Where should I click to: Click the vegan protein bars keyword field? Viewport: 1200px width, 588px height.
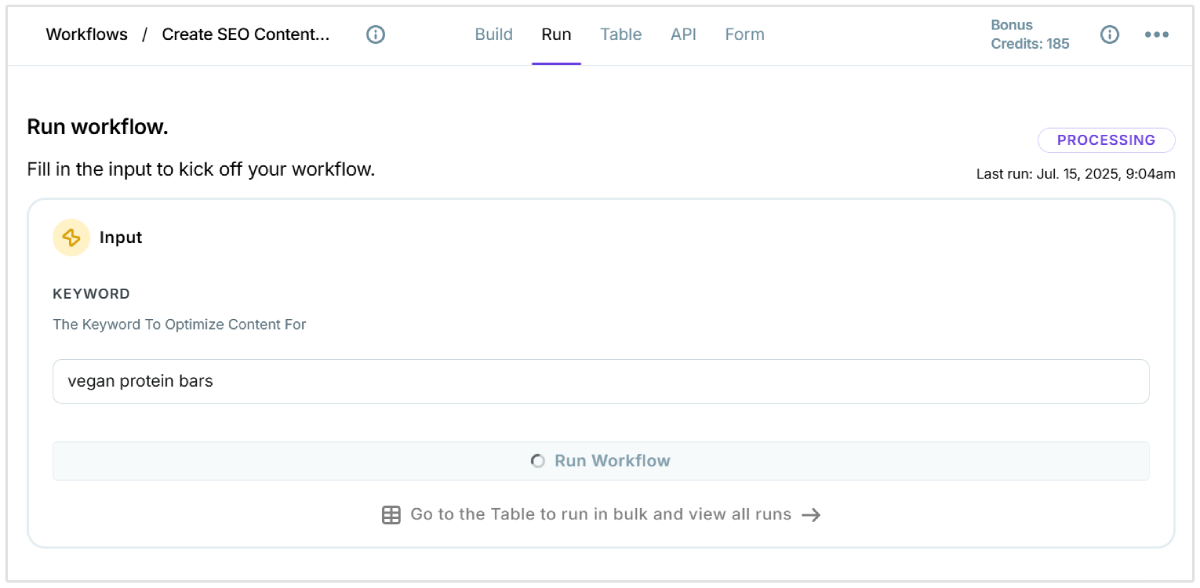[600, 381]
